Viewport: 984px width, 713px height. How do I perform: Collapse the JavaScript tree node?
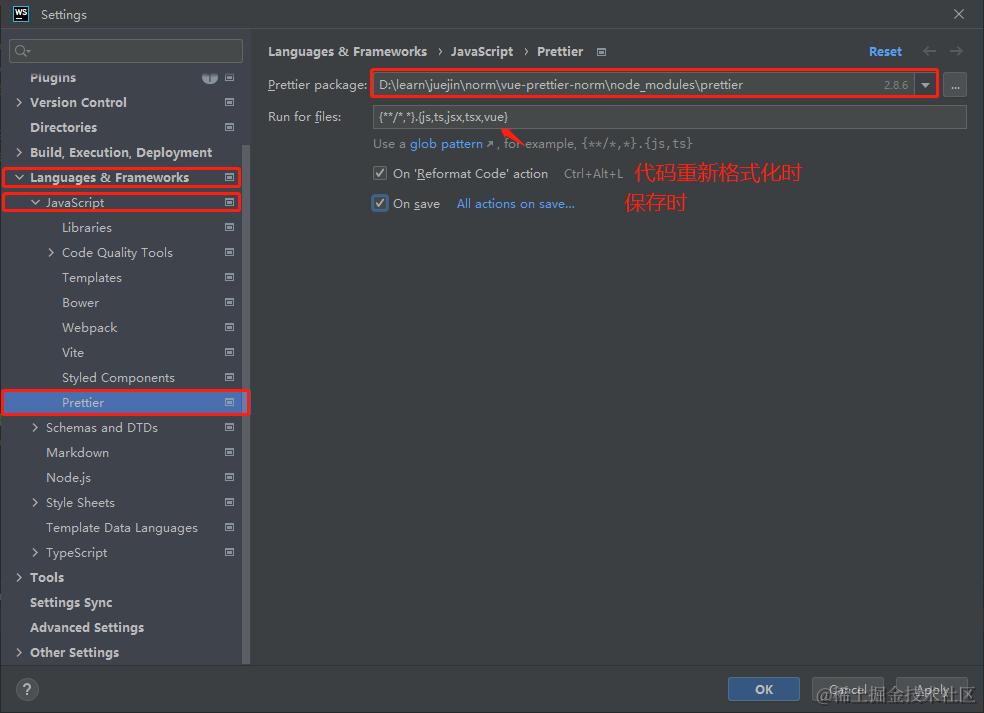35,202
